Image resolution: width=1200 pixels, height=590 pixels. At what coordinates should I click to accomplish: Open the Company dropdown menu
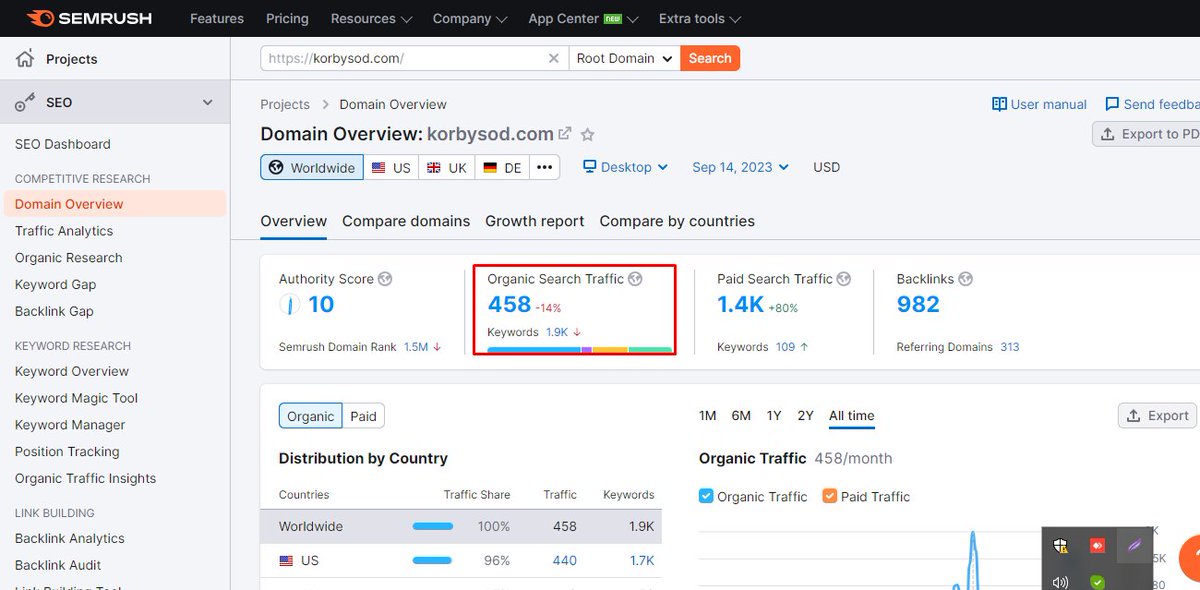[x=470, y=18]
